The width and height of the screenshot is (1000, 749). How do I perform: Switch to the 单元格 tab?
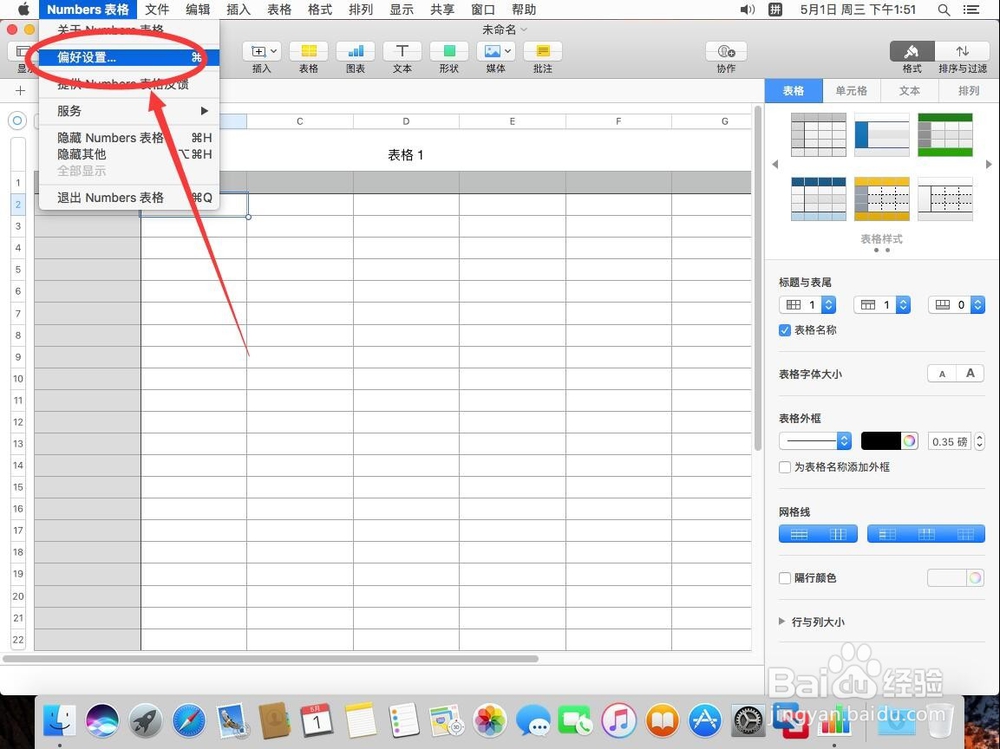(x=851, y=89)
